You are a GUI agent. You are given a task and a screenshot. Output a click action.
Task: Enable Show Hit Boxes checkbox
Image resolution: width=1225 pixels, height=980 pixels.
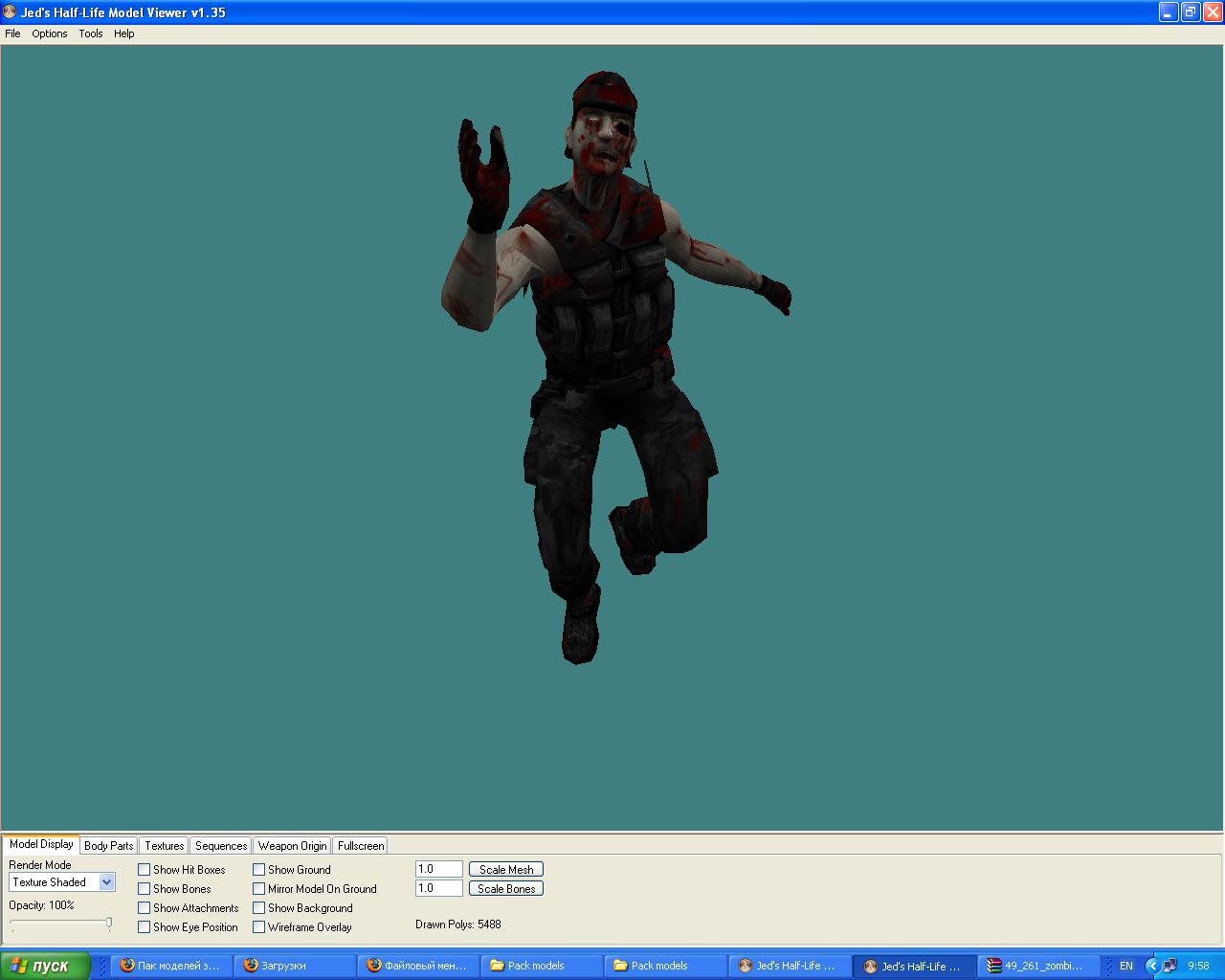point(145,870)
